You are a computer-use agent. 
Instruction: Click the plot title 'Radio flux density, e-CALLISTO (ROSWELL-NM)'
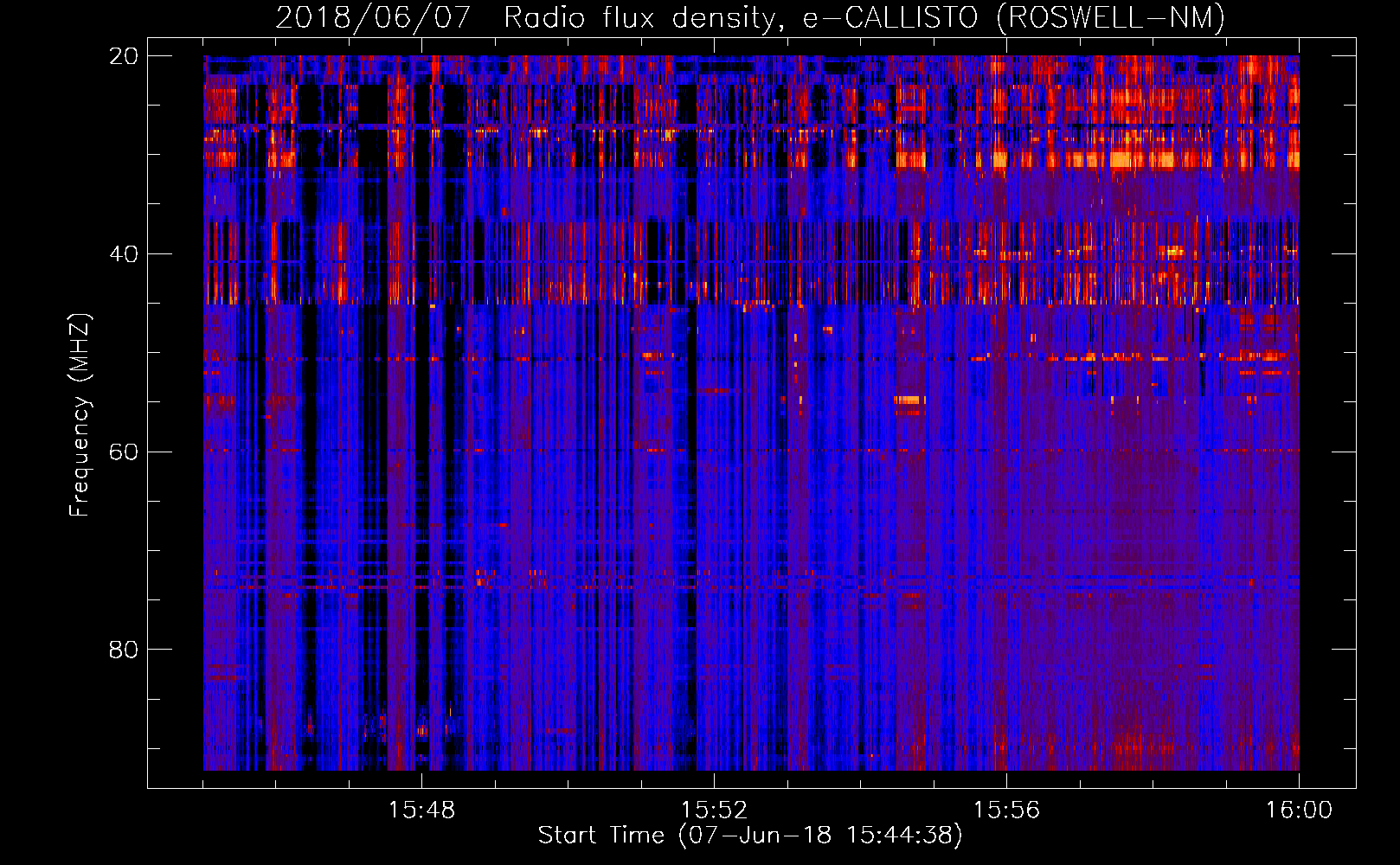click(864, 17)
